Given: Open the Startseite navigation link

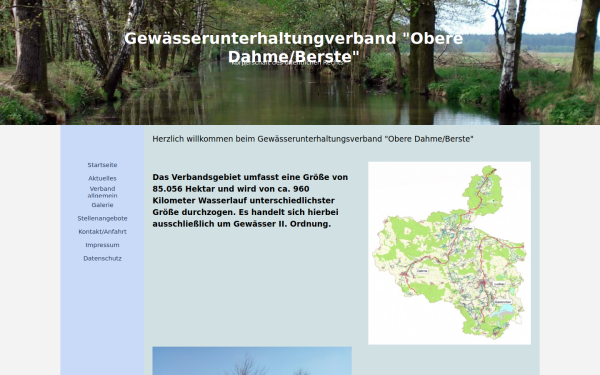Looking at the screenshot, I should (102, 165).
